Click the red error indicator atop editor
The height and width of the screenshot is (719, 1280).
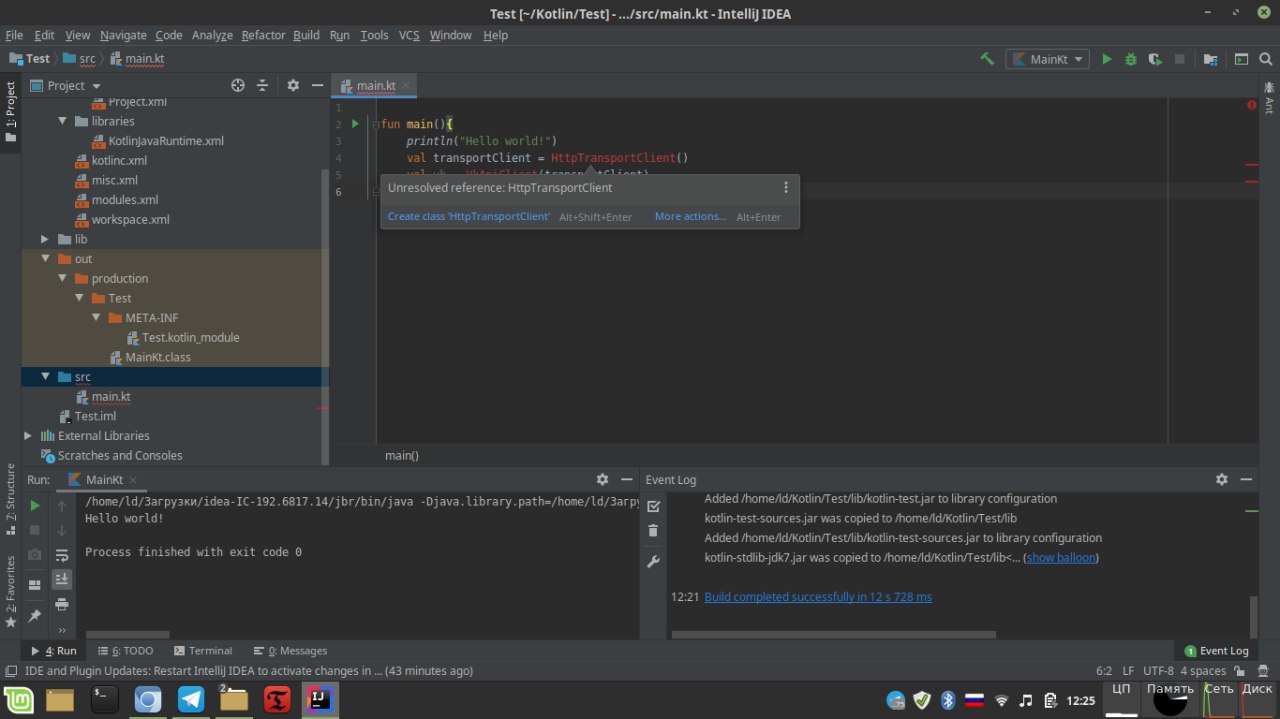[1252, 105]
